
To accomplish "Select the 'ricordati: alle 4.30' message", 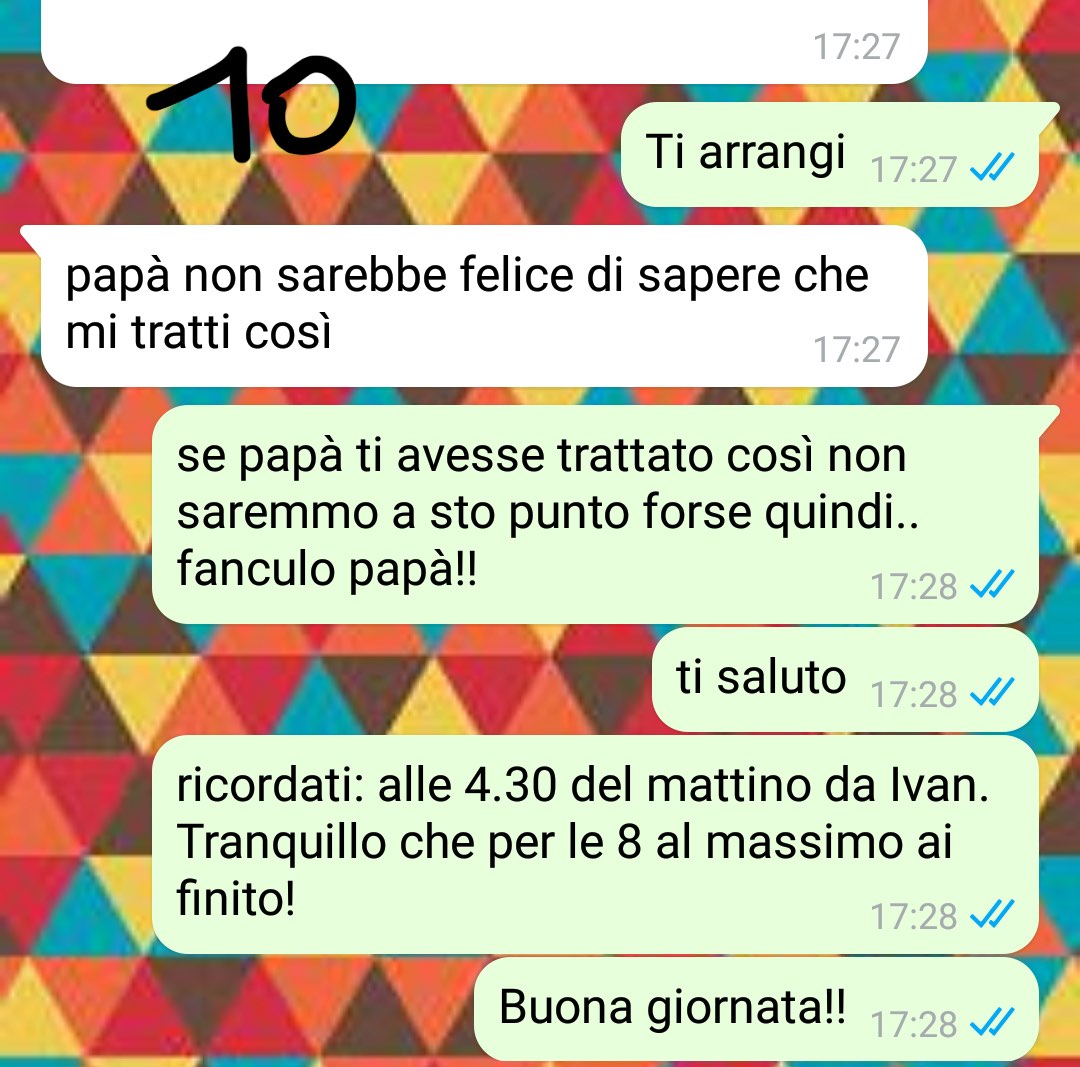I will point(595,844).
